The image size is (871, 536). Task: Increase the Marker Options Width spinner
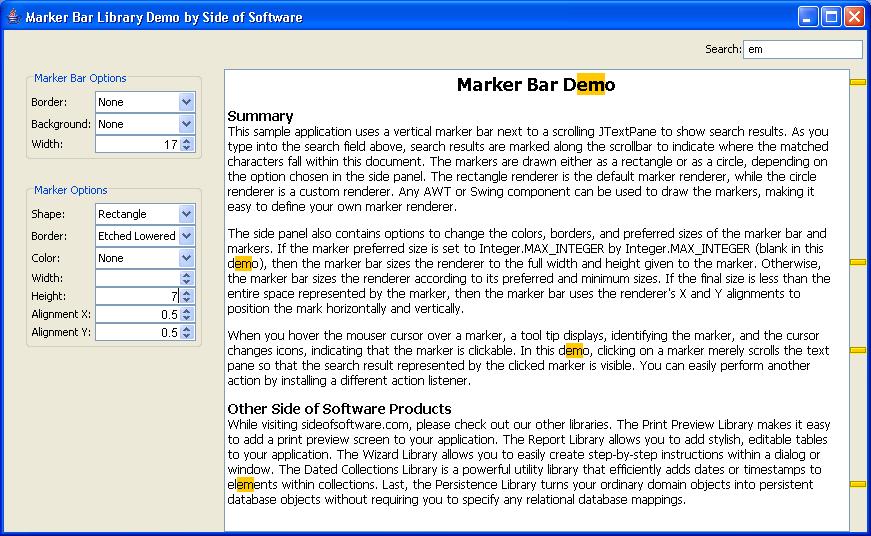187,274
